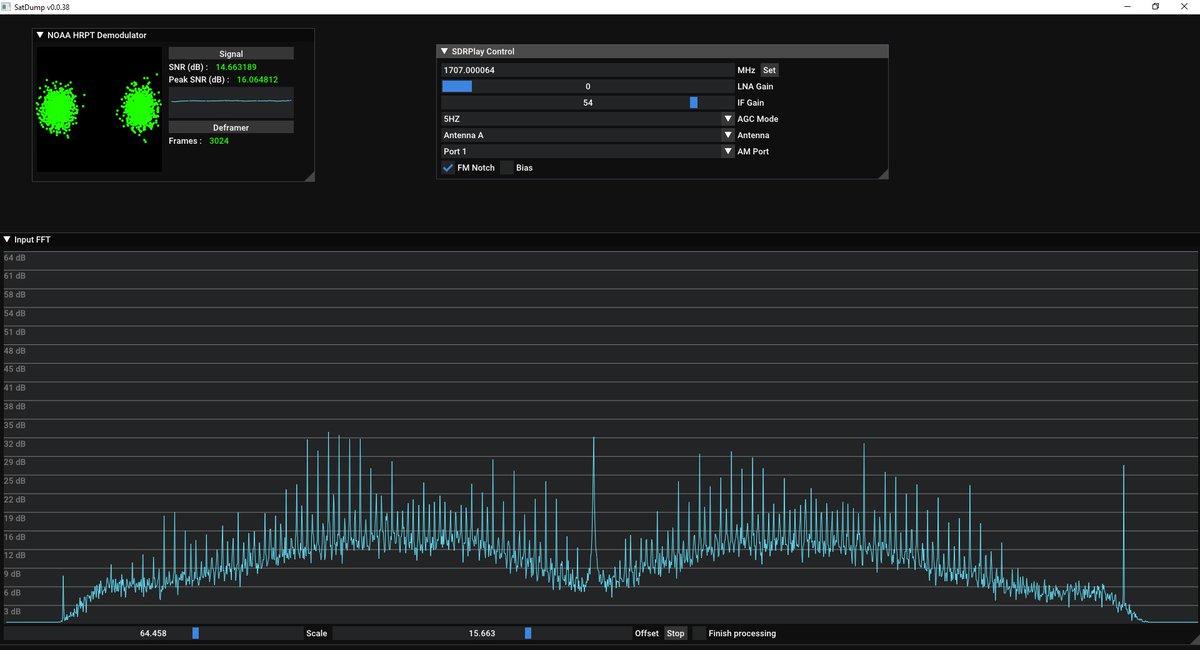
Task: Click the MHz unit label
Action: pos(746,71)
